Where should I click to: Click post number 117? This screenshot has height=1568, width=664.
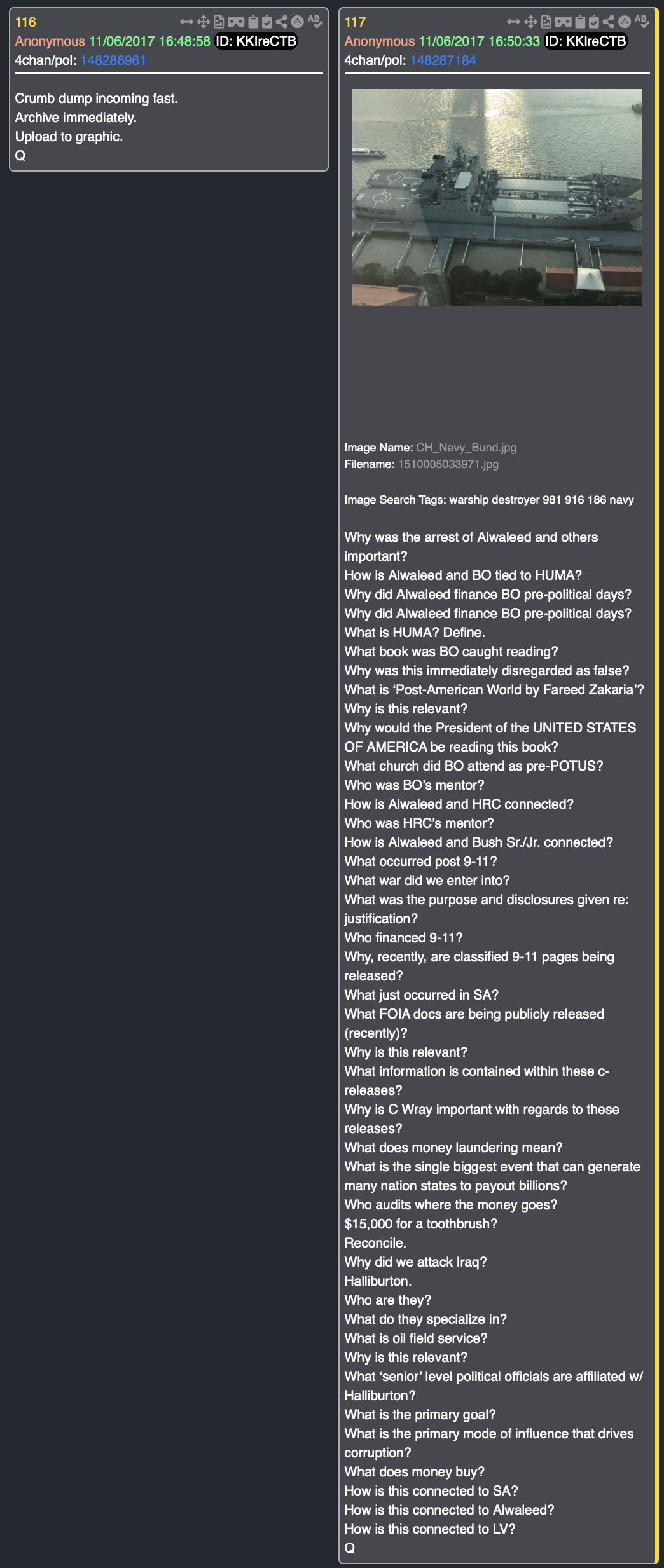(x=355, y=22)
